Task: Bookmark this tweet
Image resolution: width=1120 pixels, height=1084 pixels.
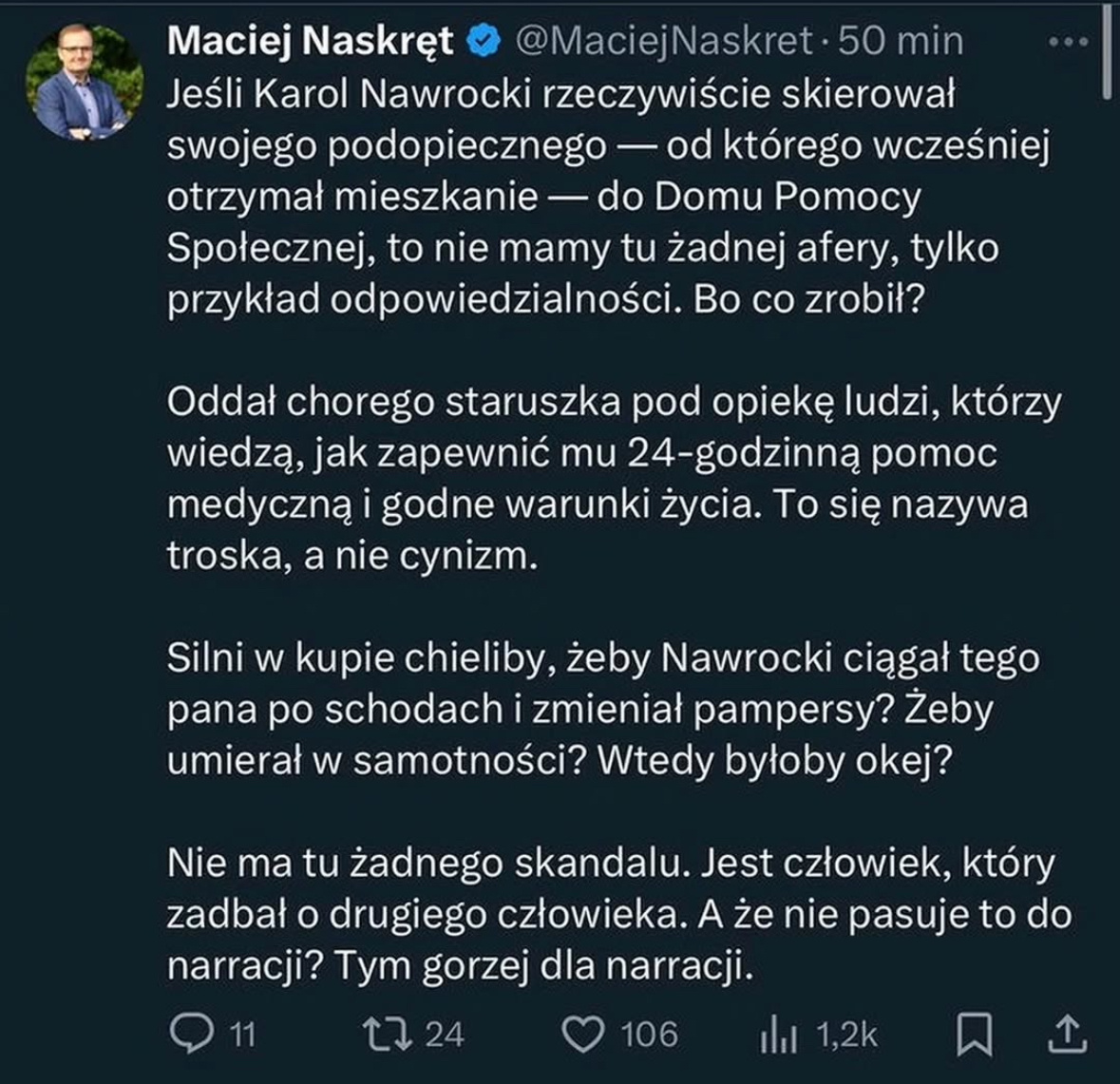Action: click(x=975, y=1035)
